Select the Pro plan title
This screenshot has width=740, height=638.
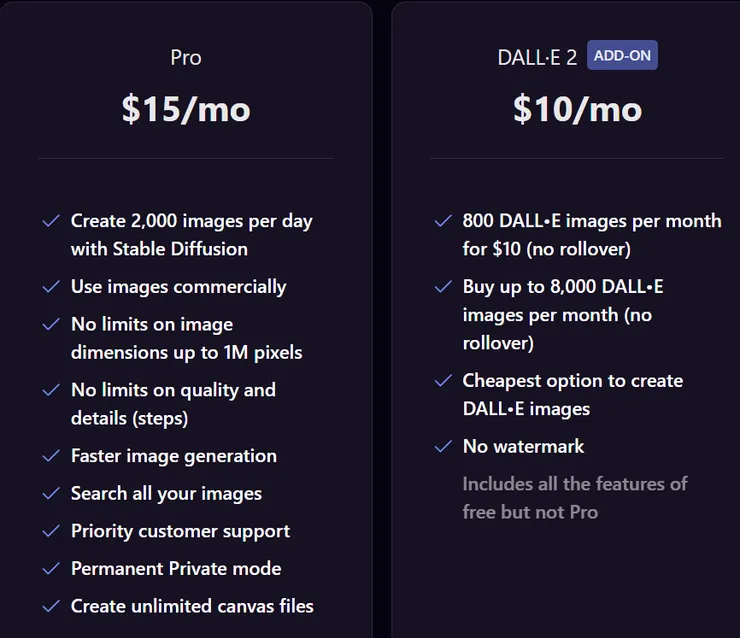coord(186,57)
